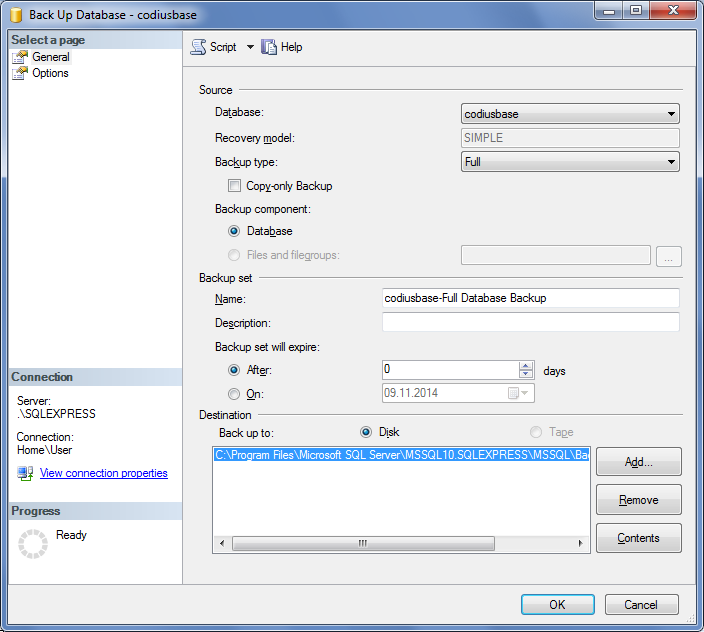The width and height of the screenshot is (704, 632).
Task: Click the Options page icon
Action: pos(20,73)
